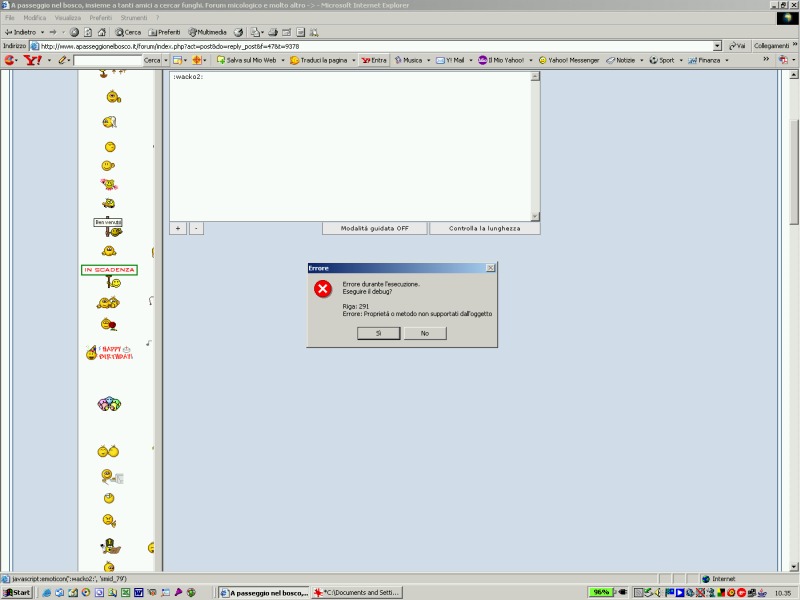Increase text box size with plus button

178,228
